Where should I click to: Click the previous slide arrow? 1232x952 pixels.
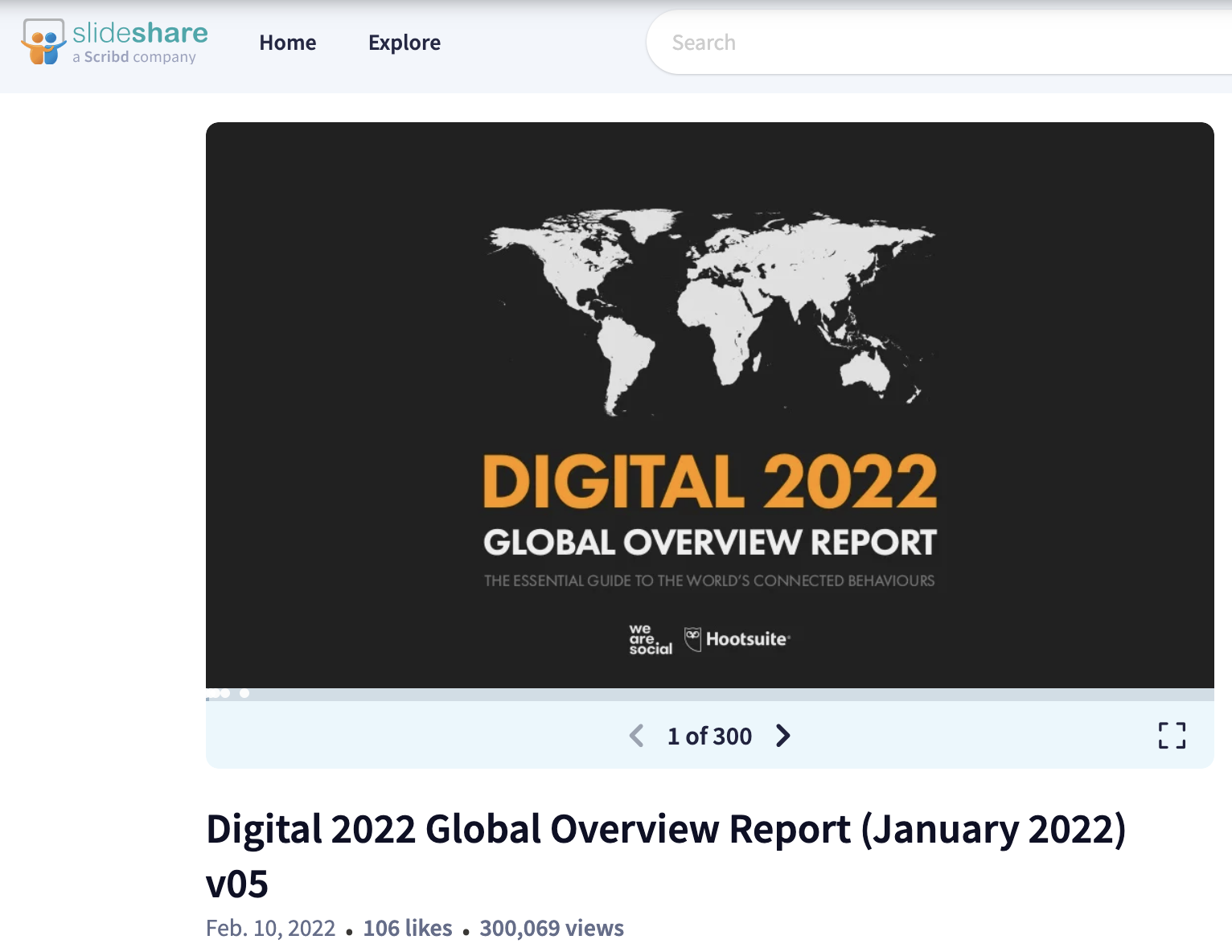pyautogui.click(x=636, y=736)
